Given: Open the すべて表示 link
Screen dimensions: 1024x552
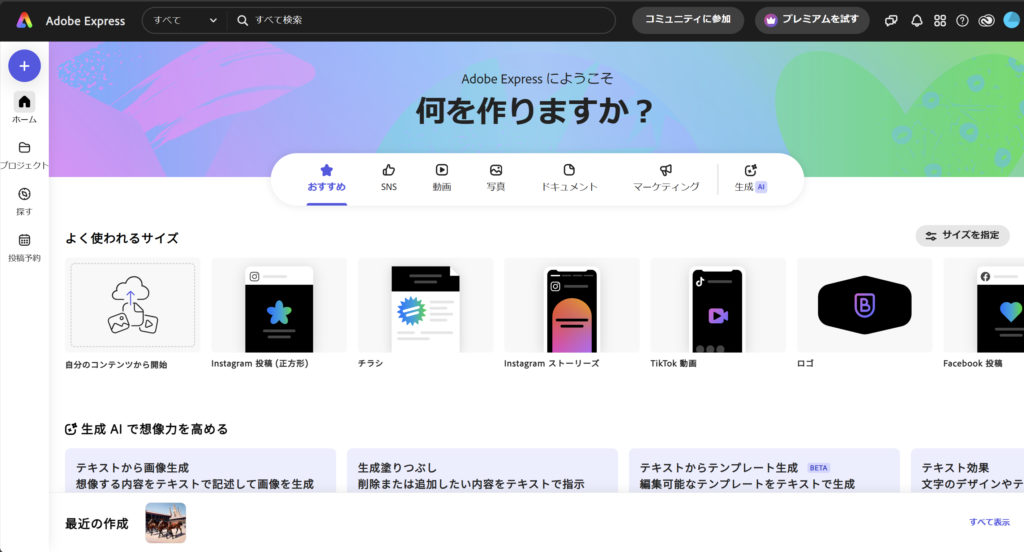Looking at the screenshot, I should click(989, 522).
